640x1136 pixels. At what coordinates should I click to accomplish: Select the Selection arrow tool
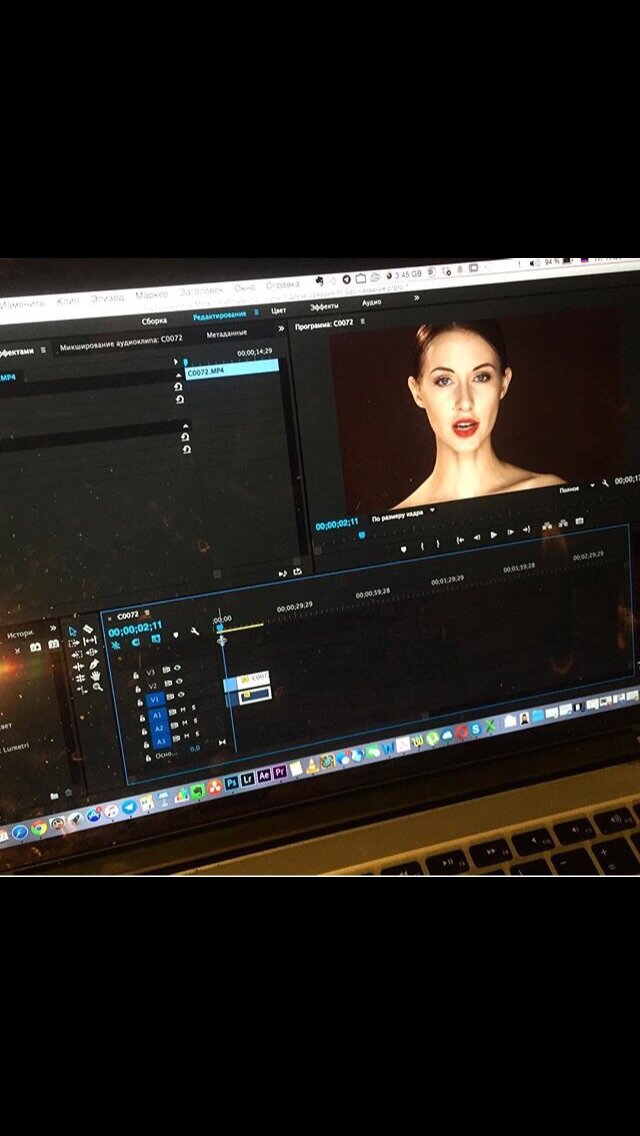(x=72, y=632)
